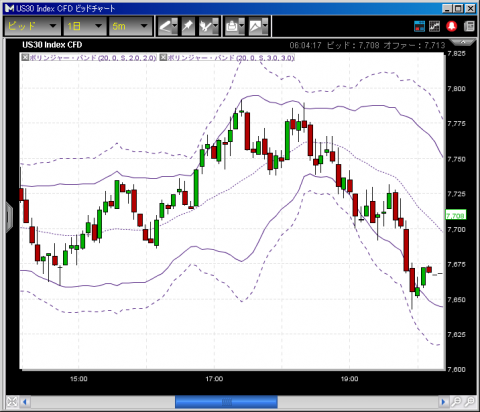Screen dimensions: 480x412
Task: Click the print chart icon
Action: click(x=232, y=26)
